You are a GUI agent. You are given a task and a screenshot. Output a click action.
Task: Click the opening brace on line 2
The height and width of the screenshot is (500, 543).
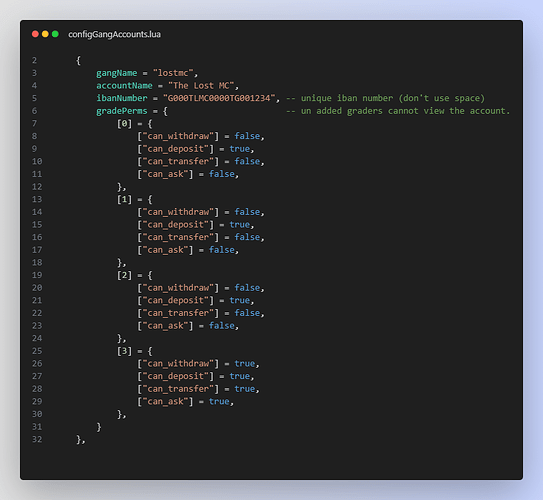(x=78, y=61)
